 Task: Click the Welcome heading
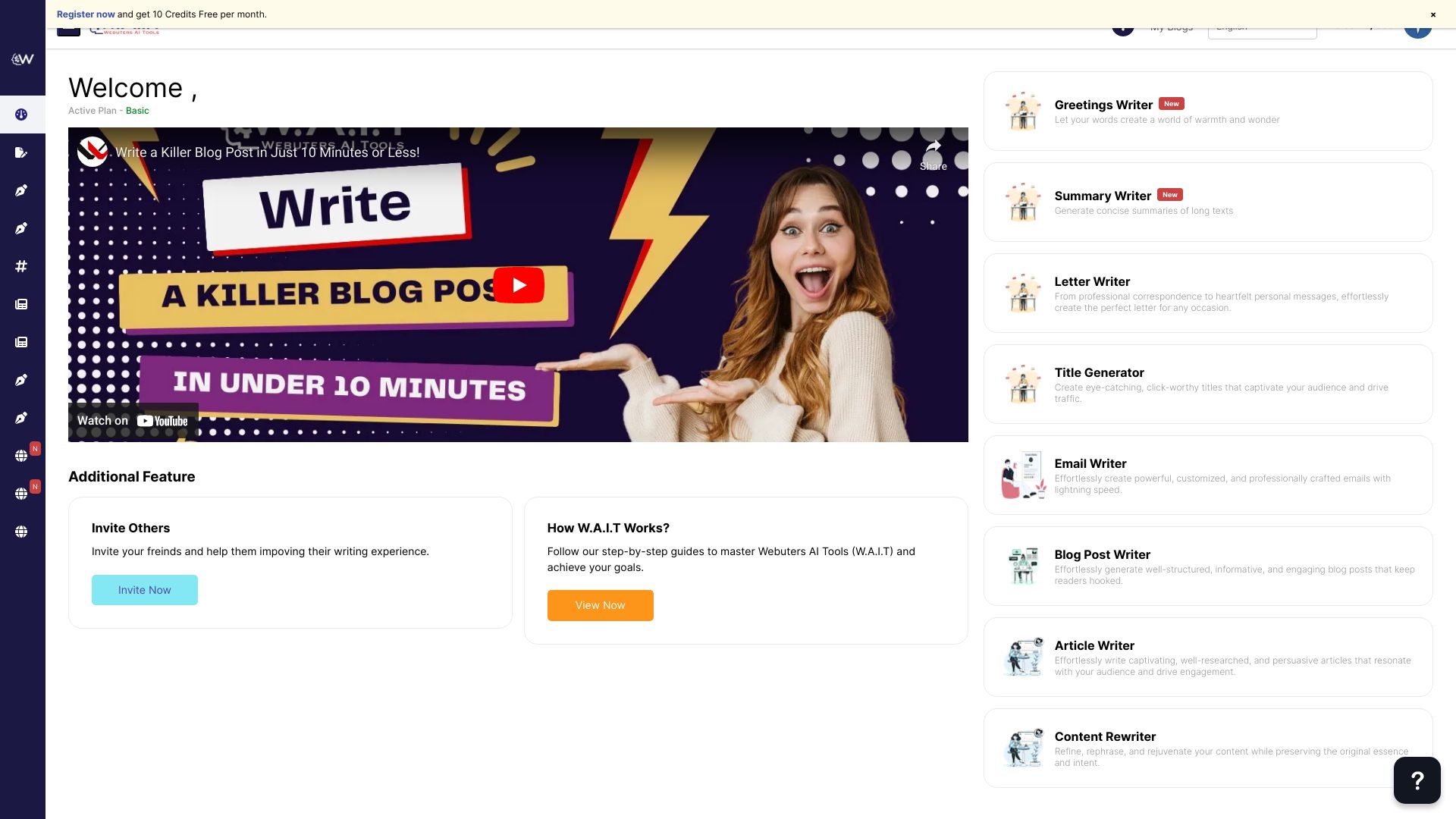pos(133,88)
